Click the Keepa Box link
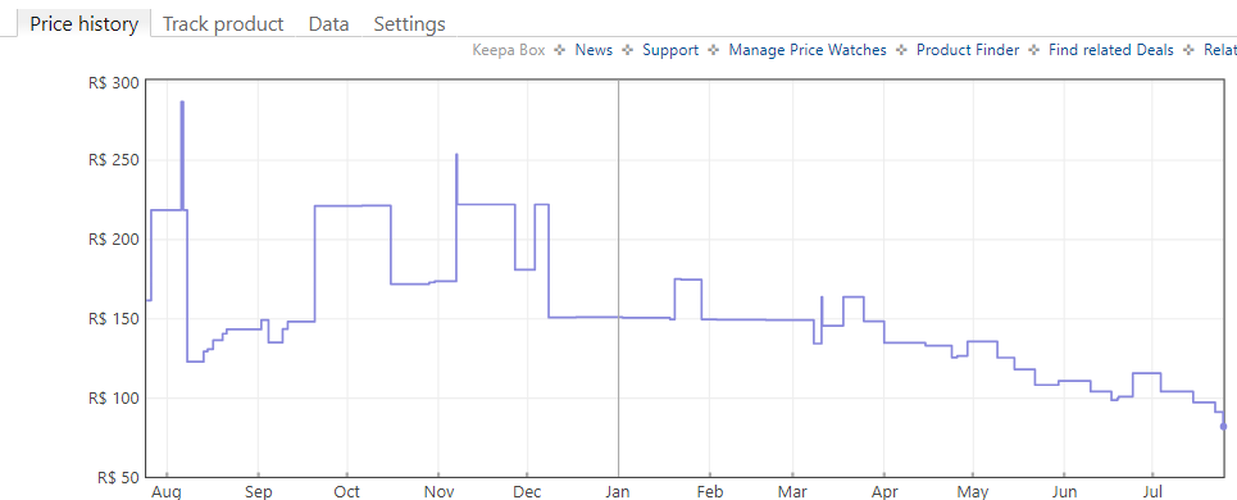The width and height of the screenshot is (1237, 500). tap(508, 50)
